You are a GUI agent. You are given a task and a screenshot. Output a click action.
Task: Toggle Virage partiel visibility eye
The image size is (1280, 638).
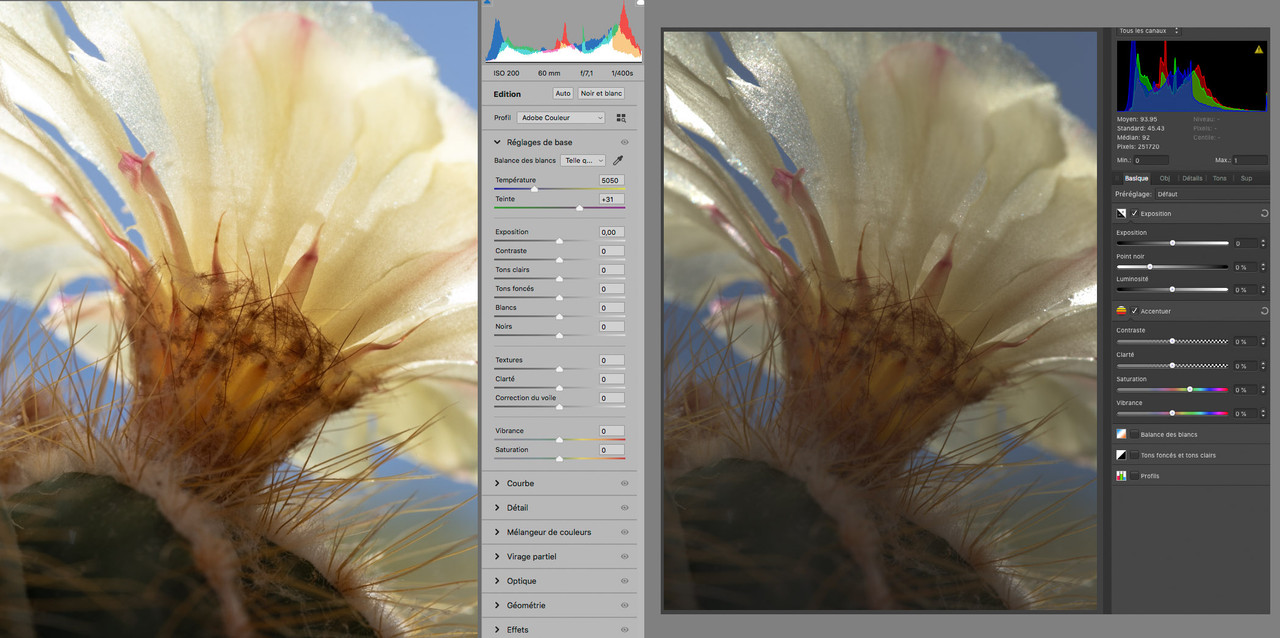tap(625, 556)
